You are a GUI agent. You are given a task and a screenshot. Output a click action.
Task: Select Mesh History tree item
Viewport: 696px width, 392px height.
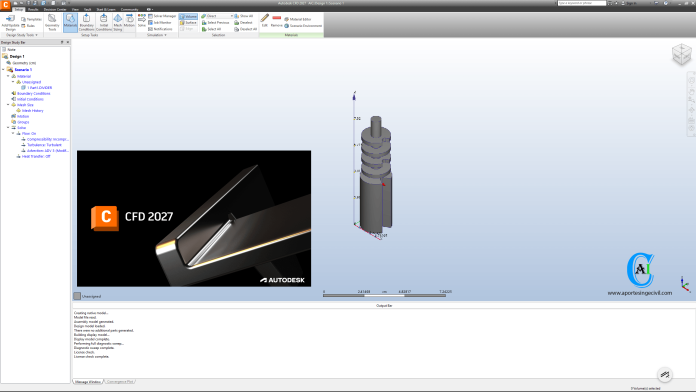32,111
